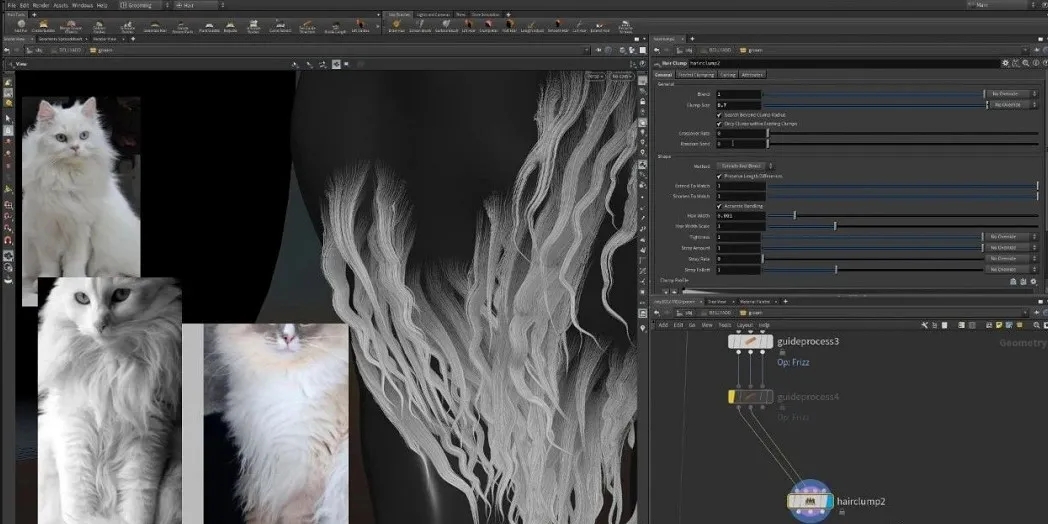Switch to the Curling tab
1048x524 pixels.
pyautogui.click(x=727, y=75)
